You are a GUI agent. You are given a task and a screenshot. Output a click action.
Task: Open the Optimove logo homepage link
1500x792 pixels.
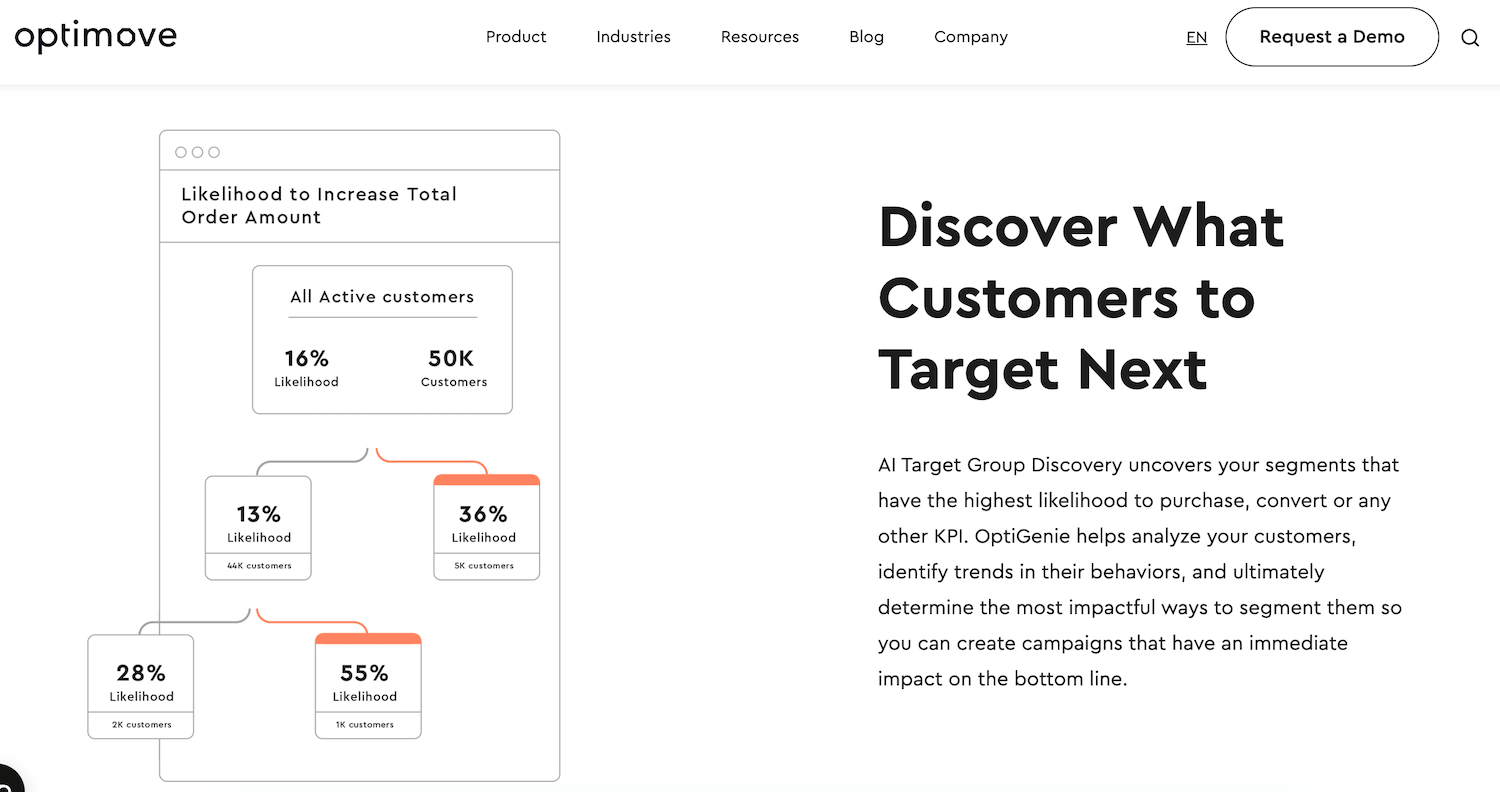(96, 37)
